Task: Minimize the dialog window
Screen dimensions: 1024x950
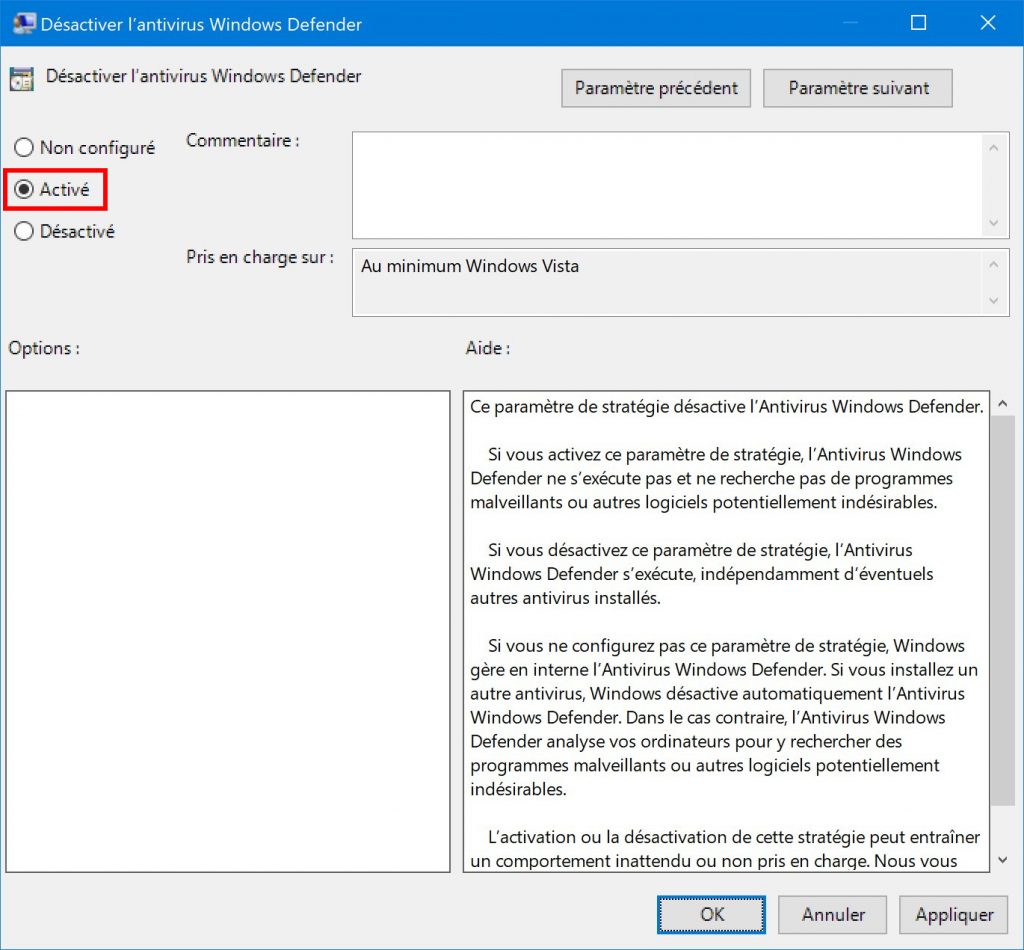Action: tap(850, 23)
